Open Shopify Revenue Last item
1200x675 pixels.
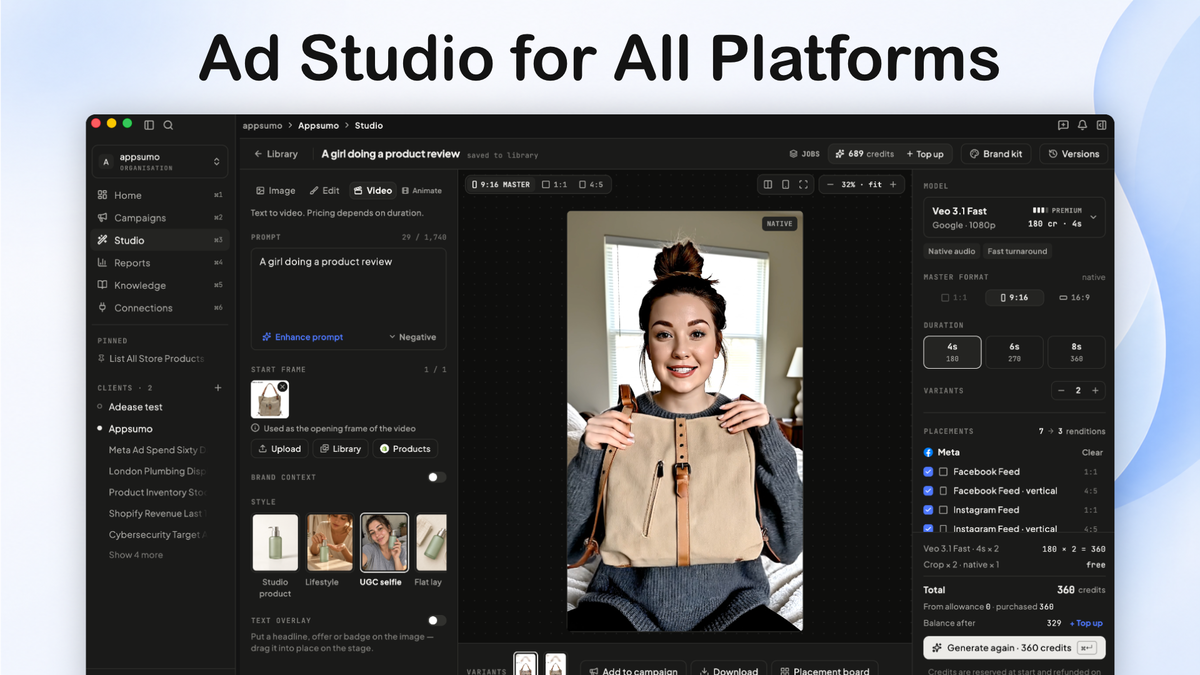(x=156, y=513)
